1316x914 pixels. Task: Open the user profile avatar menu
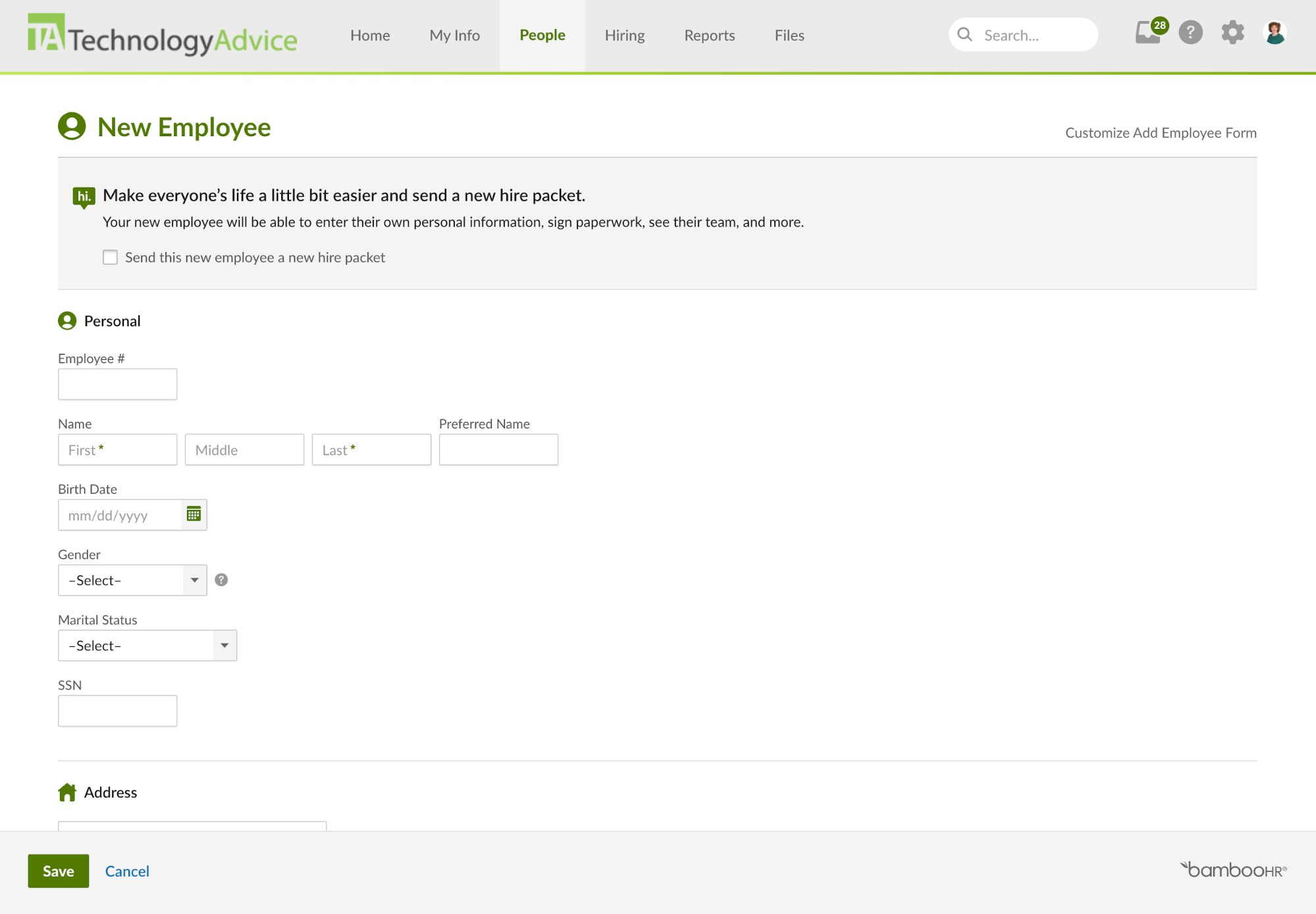click(1275, 32)
